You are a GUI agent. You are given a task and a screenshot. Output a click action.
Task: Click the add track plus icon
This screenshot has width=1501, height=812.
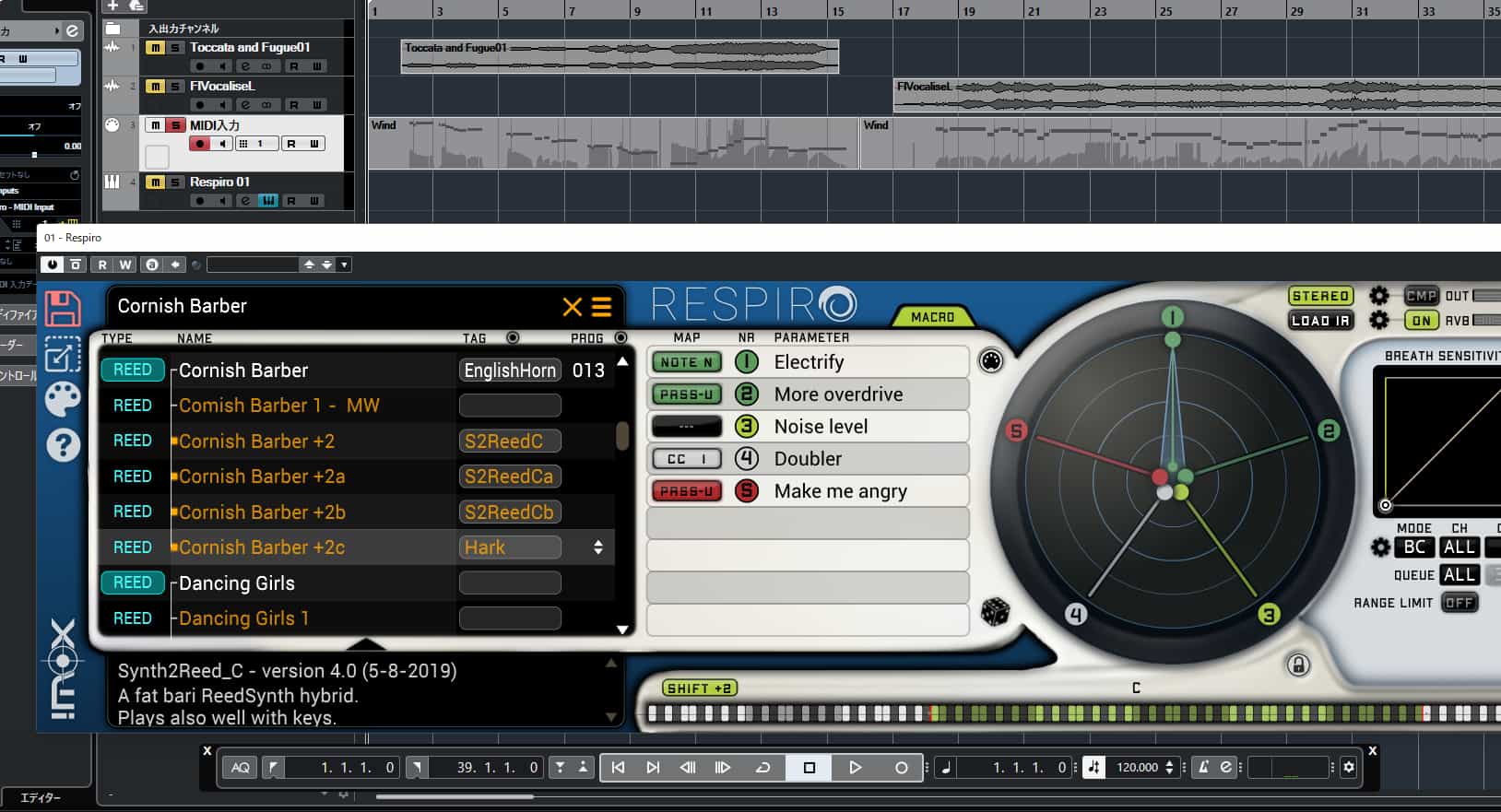point(113,6)
